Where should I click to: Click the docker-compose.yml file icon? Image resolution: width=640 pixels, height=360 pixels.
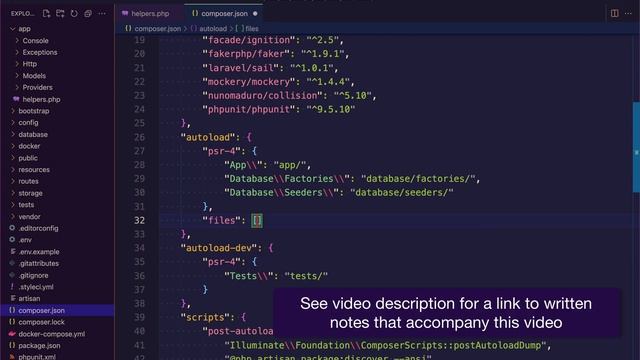12,334
